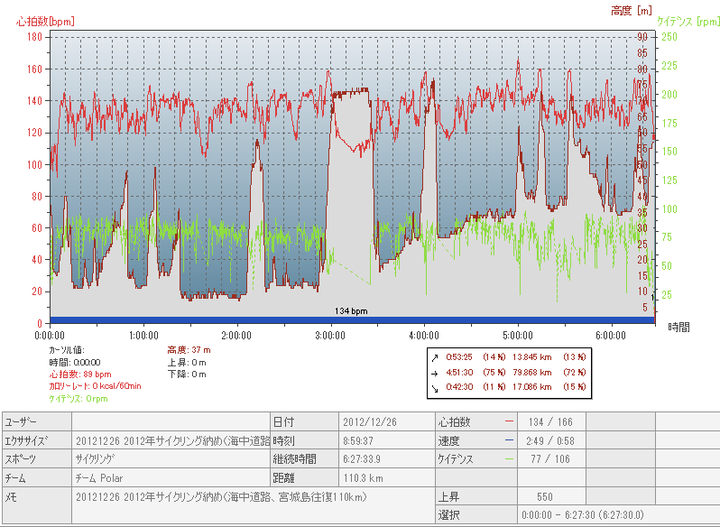The width and height of the screenshot is (720, 527).
Task: Click the uphill distance 13.845 km
Action: (x=532, y=358)
